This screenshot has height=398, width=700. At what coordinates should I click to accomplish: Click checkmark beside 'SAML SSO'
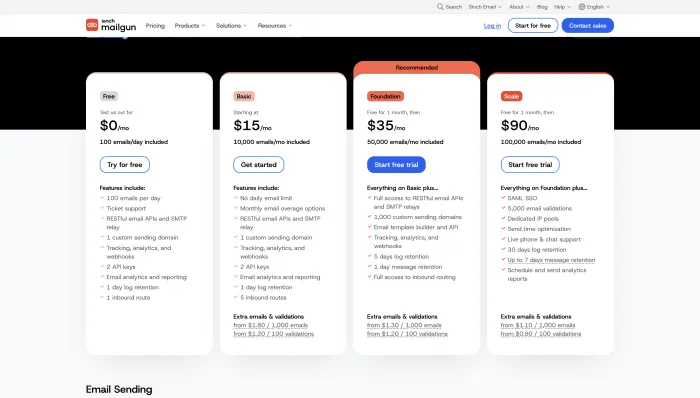(503, 197)
